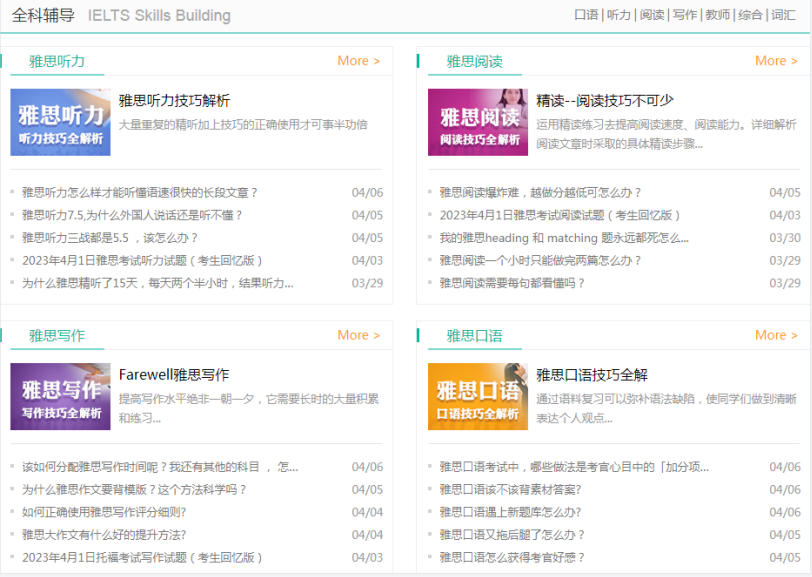Open the 口语 category link in header
The height and width of the screenshot is (577, 812).
(586, 15)
